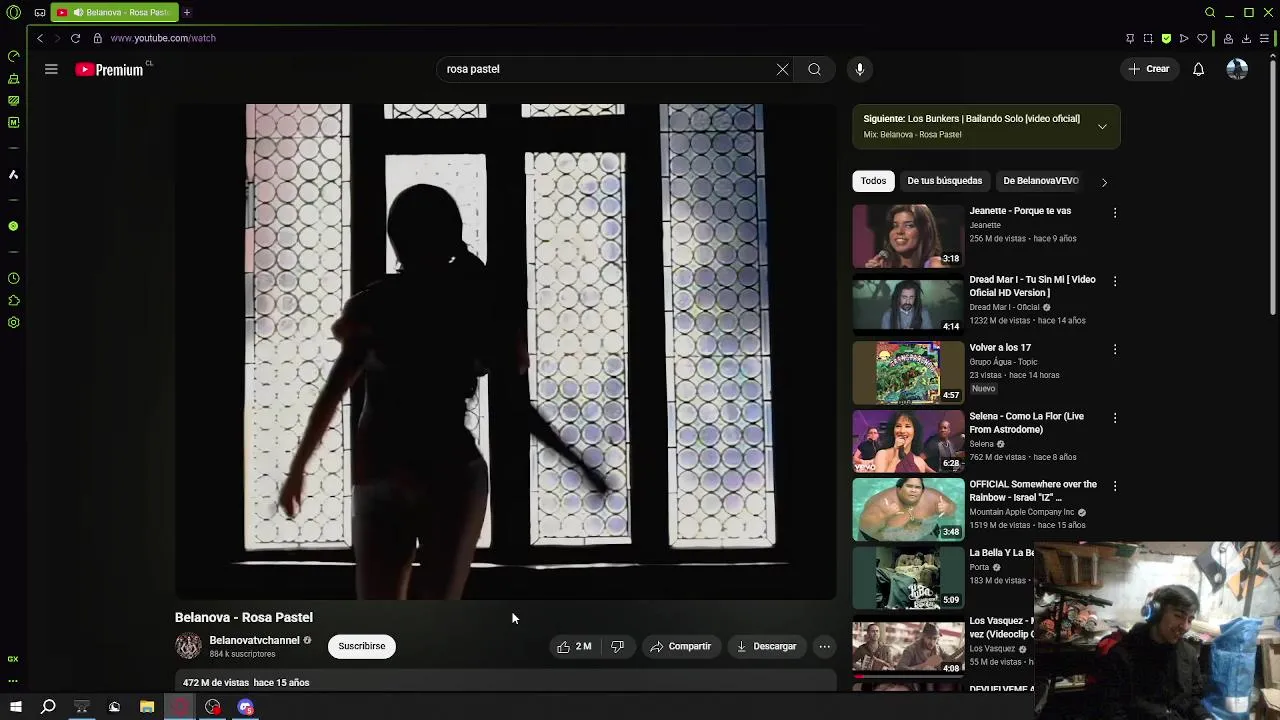The image size is (1280, 720).
Task: Open options for Somewhere over the Rainbow
Action: pyautogui.click(x=1115, y=486)
